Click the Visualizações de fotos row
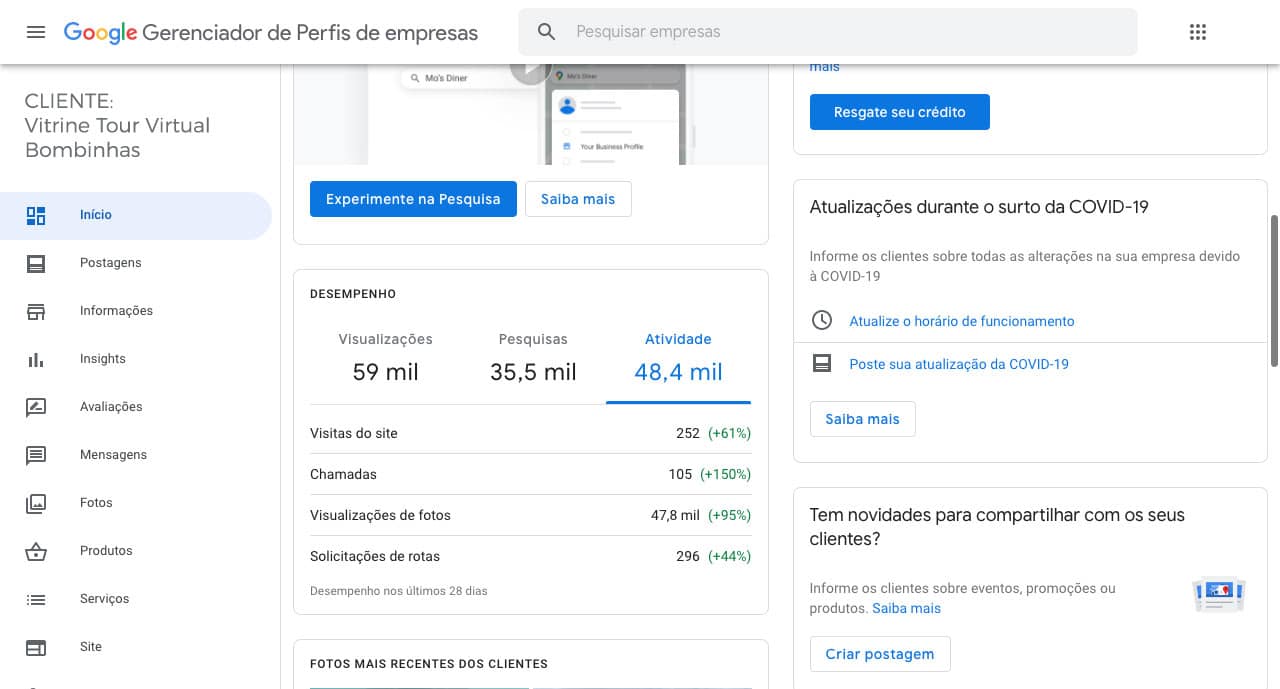 tap(531, 515)
